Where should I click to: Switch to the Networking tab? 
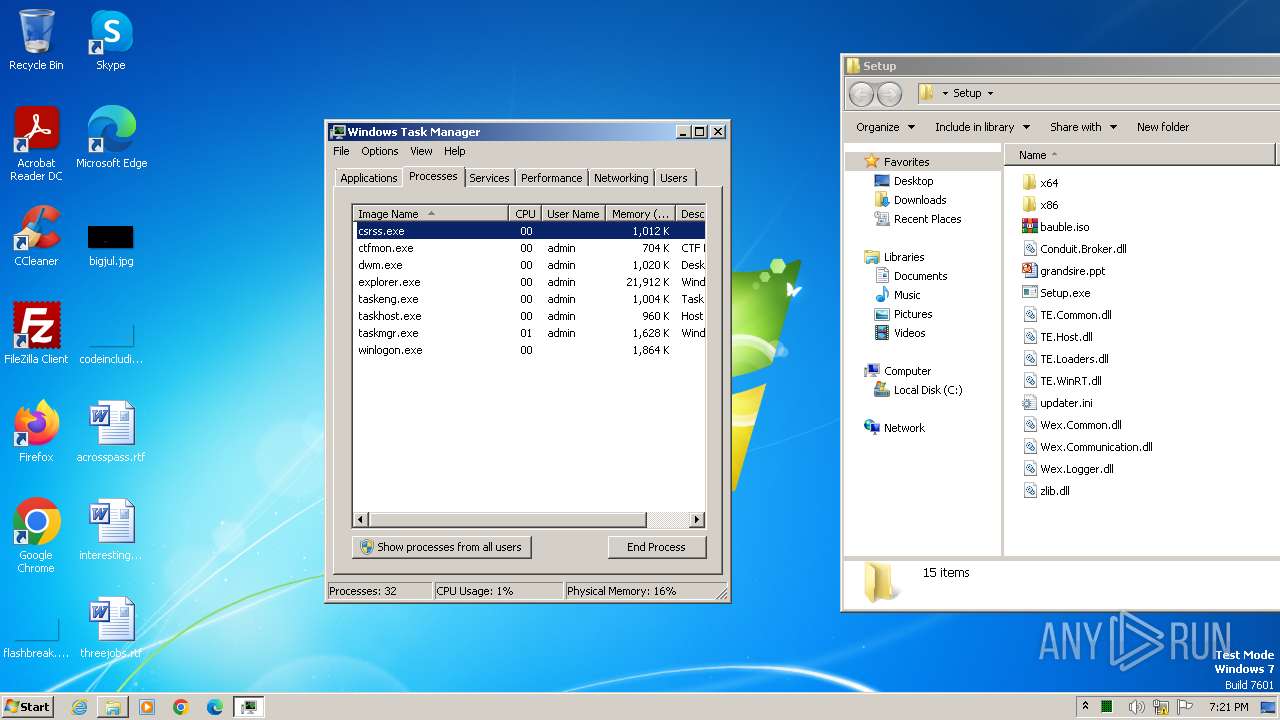[621, 178]
